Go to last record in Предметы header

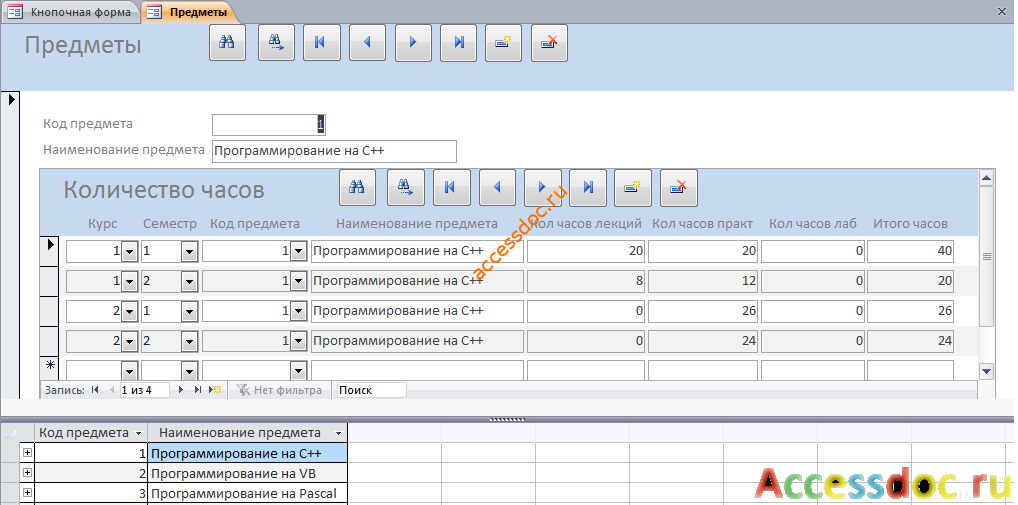(458, 43)
